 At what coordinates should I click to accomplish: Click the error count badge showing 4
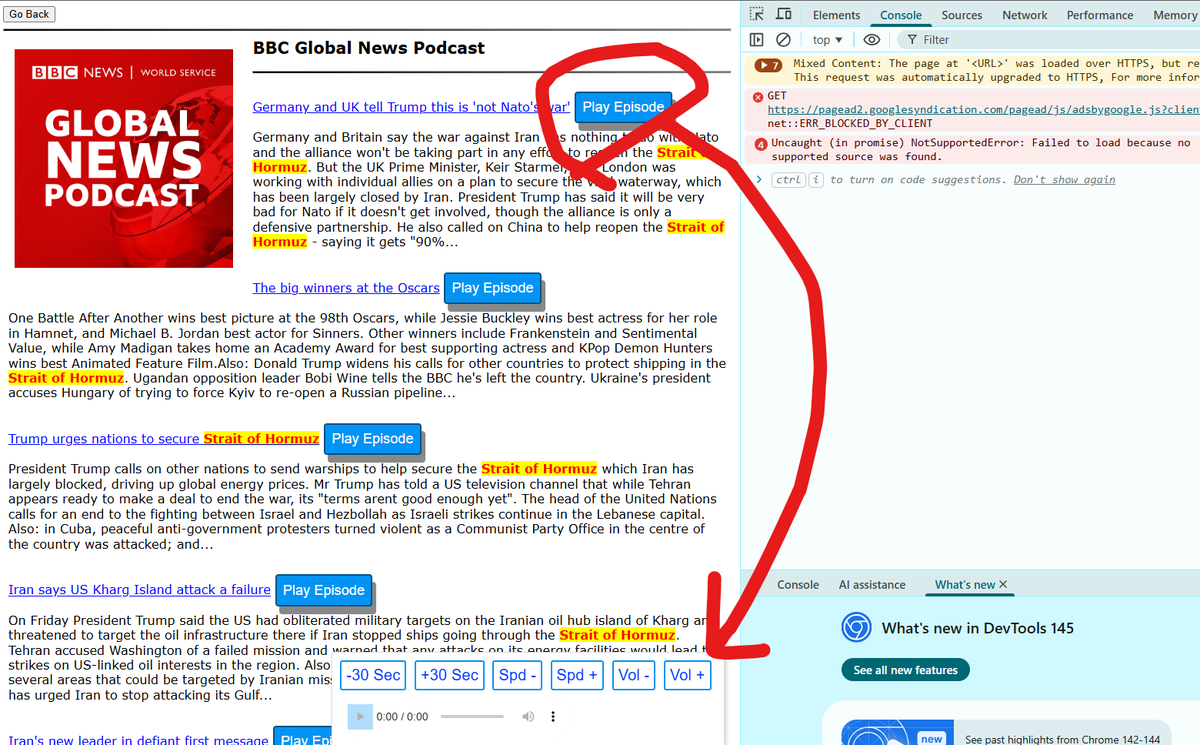point(762,143)
